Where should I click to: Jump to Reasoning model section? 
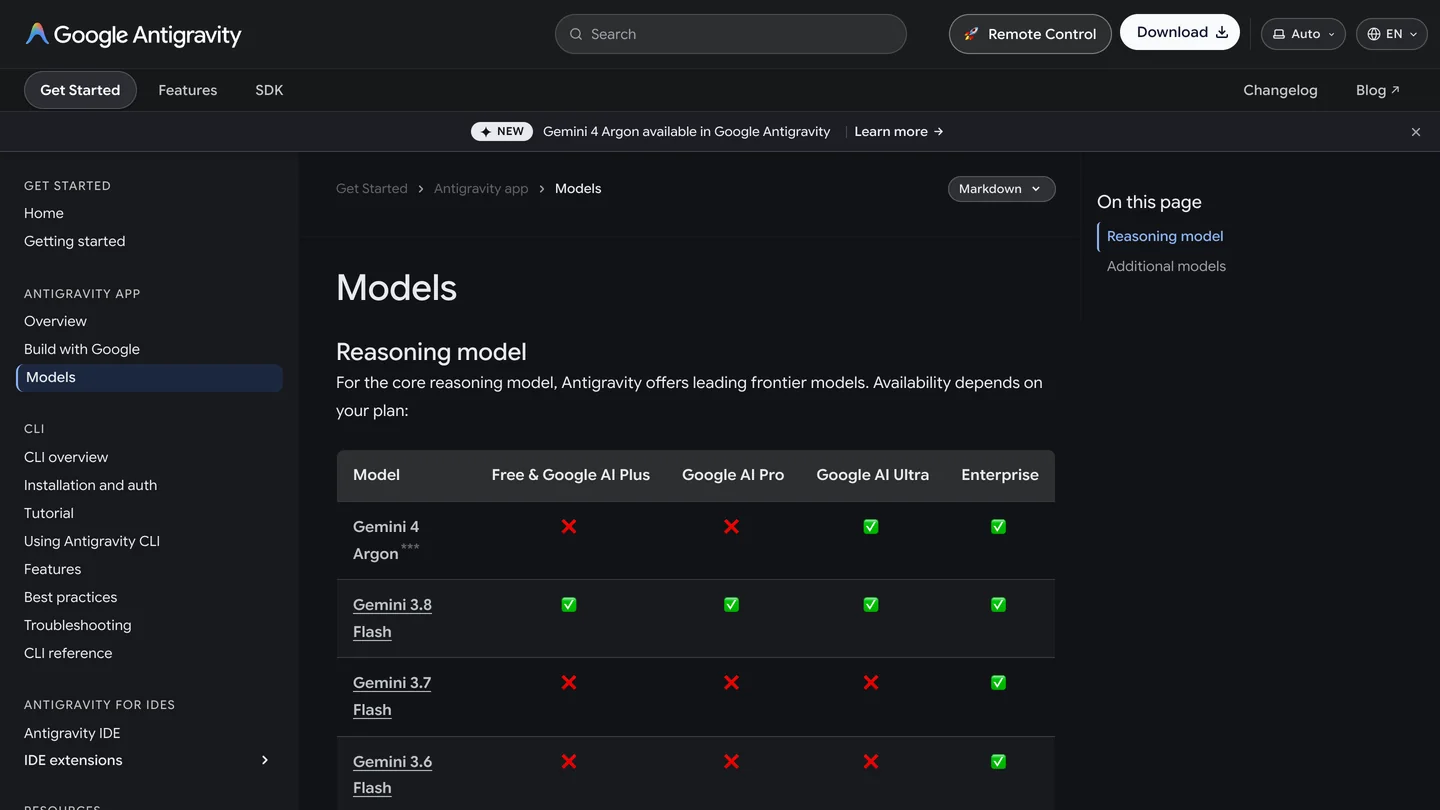[1165, 236]
